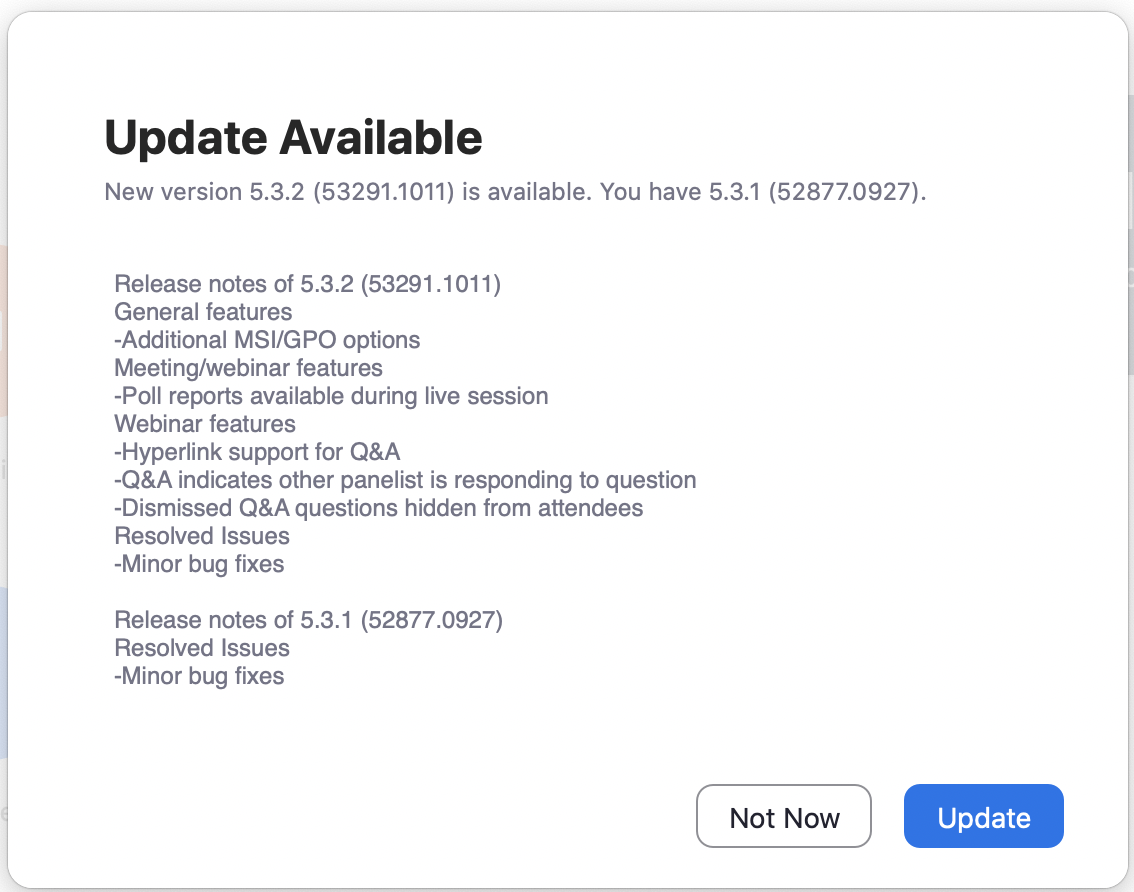The image size is (1134, 892).
Task: Select the Webinar features heading line
Action: click(205, 424)
